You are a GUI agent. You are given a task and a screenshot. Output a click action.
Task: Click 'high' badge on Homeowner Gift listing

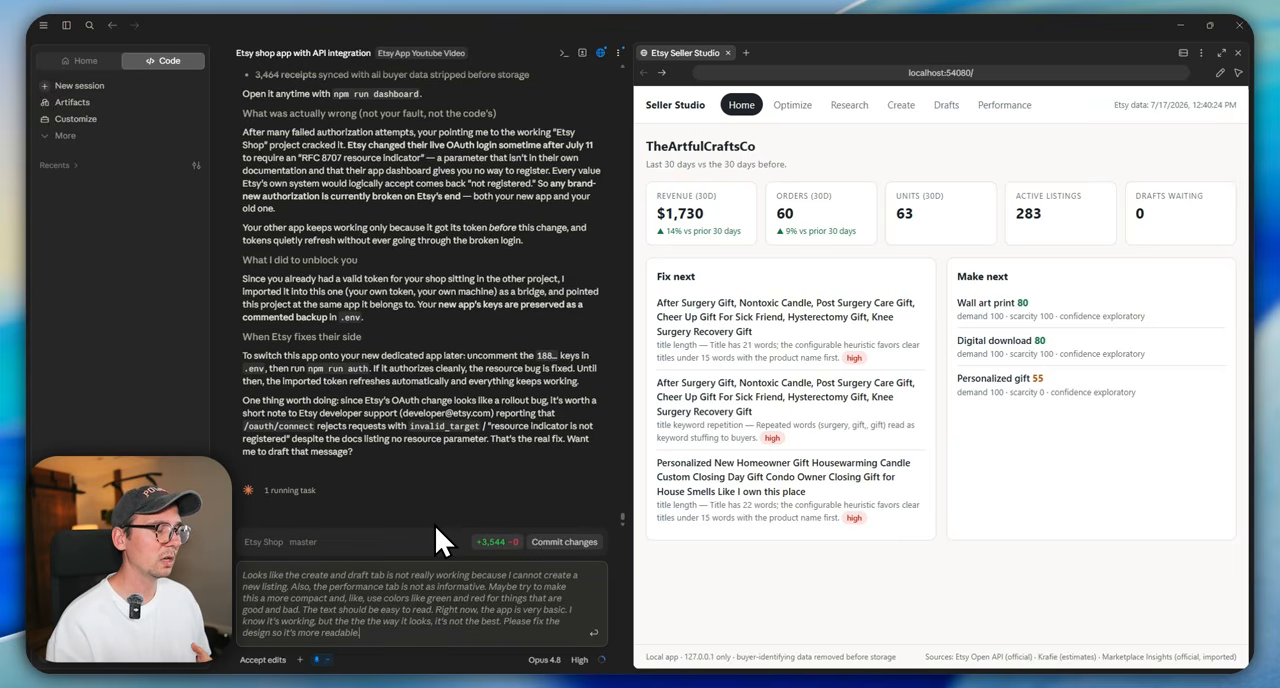coord(853,518)
